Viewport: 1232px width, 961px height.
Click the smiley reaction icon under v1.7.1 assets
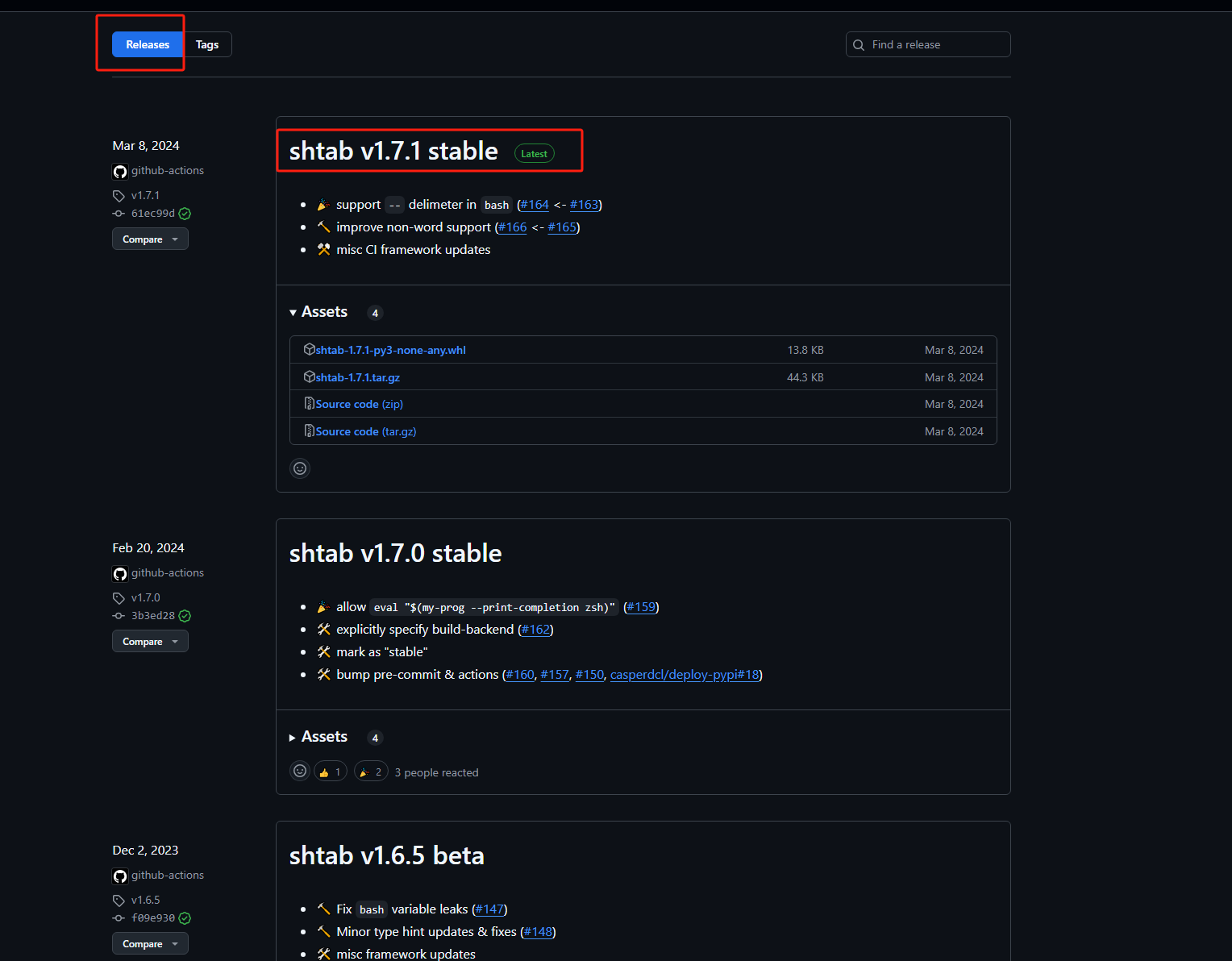point(300,468)
